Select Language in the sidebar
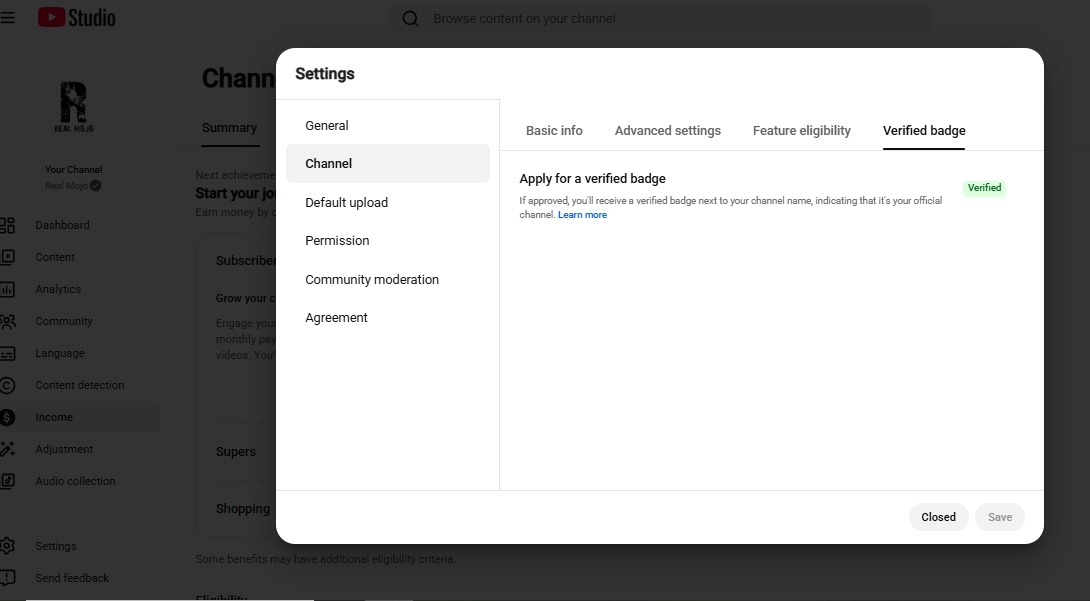1090x601 pixels. pyautogui.click(x=60, y=353)
